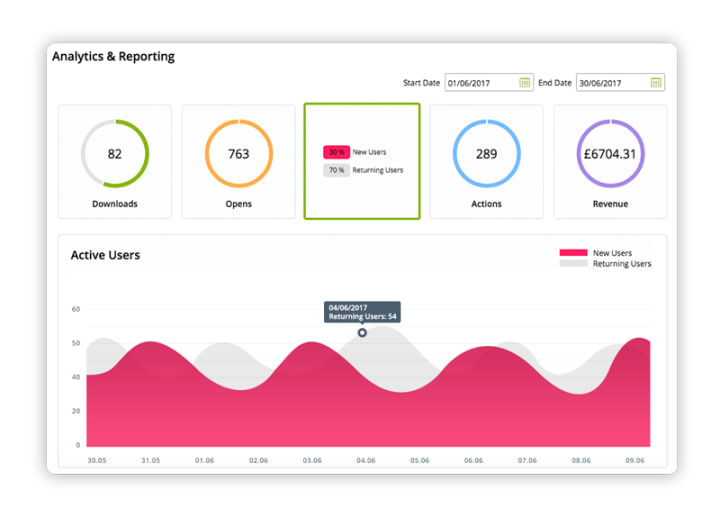Click the y-axis value 20
The width and height of the screenshot is (720, 518).
pos(76,411)
